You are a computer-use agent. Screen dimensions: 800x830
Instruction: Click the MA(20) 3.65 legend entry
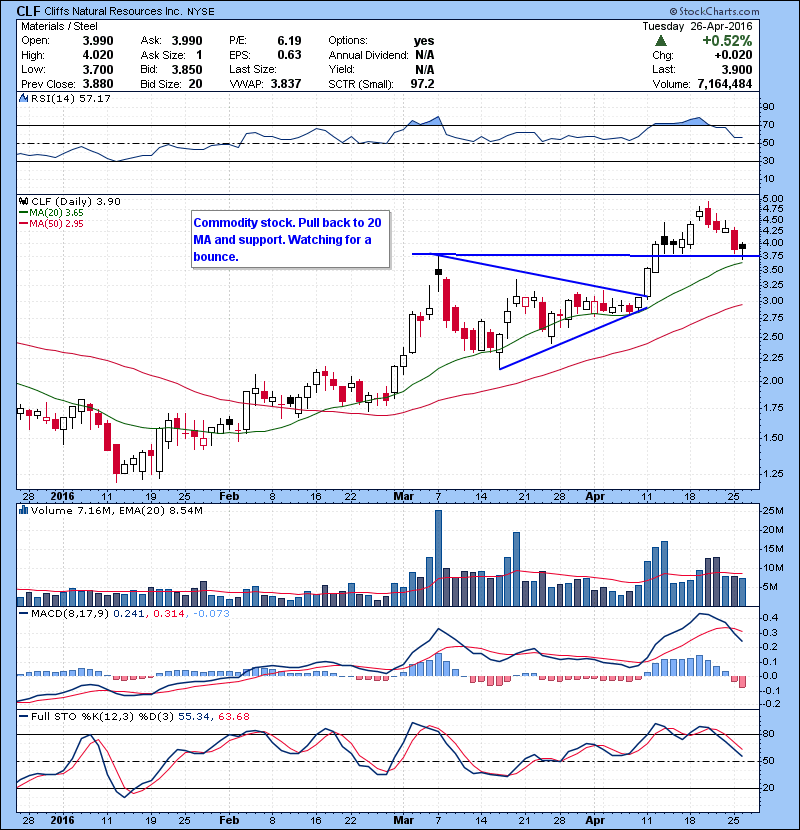click(x=56, y=212)
